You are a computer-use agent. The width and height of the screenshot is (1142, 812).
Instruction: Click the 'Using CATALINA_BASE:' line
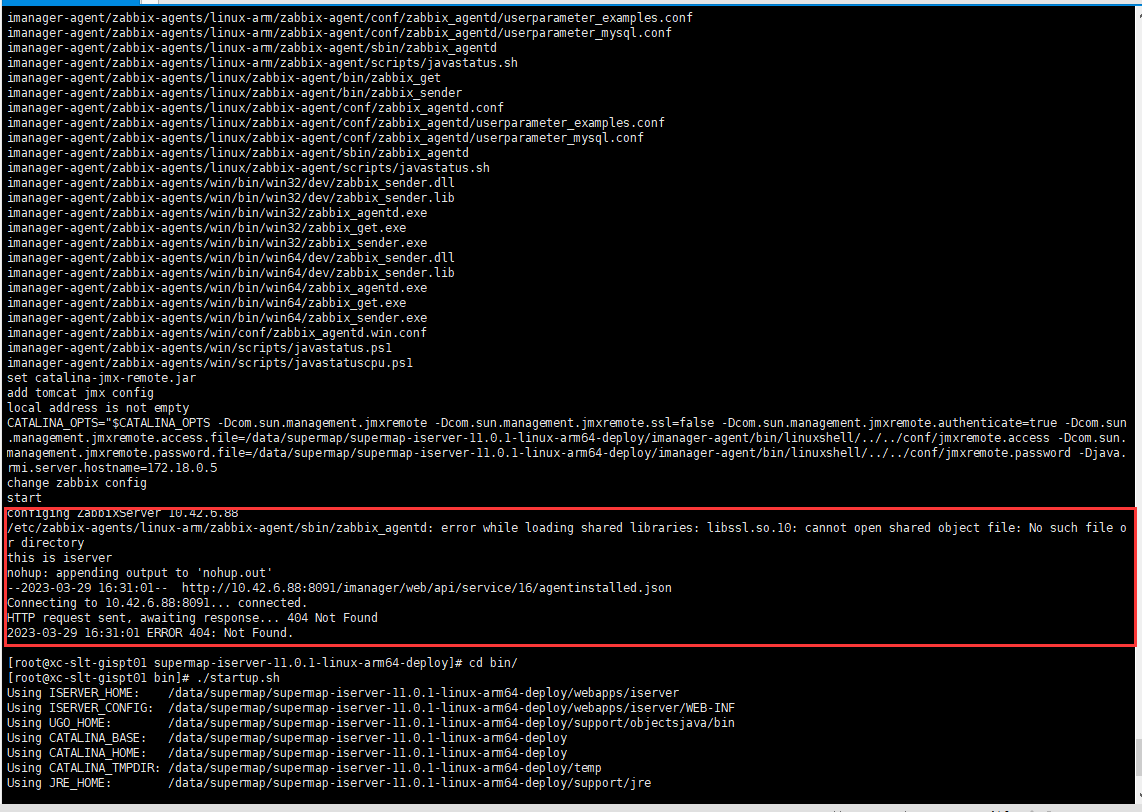tap(287, 738)
